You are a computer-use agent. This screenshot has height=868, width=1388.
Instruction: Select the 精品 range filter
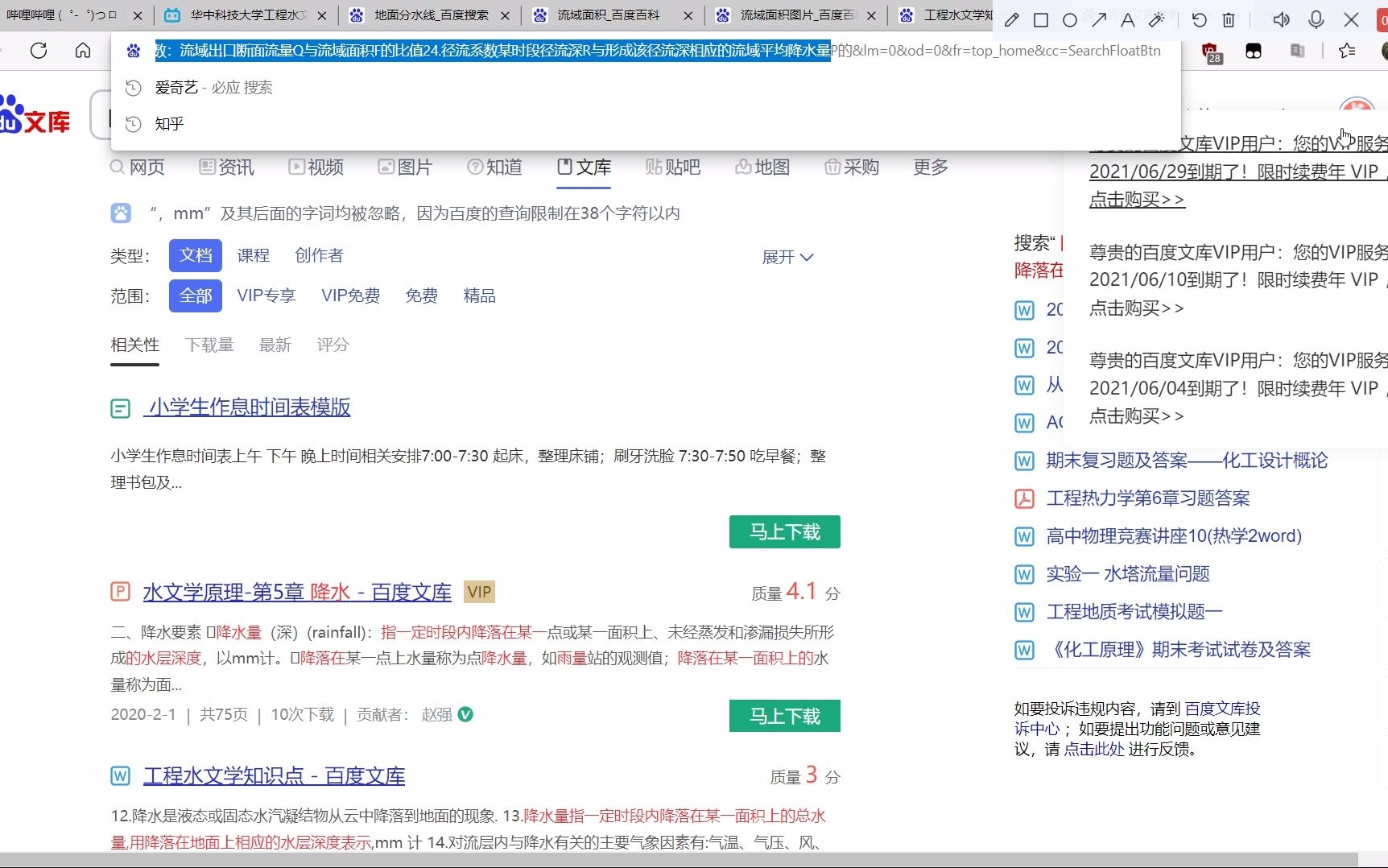[480, 296]
